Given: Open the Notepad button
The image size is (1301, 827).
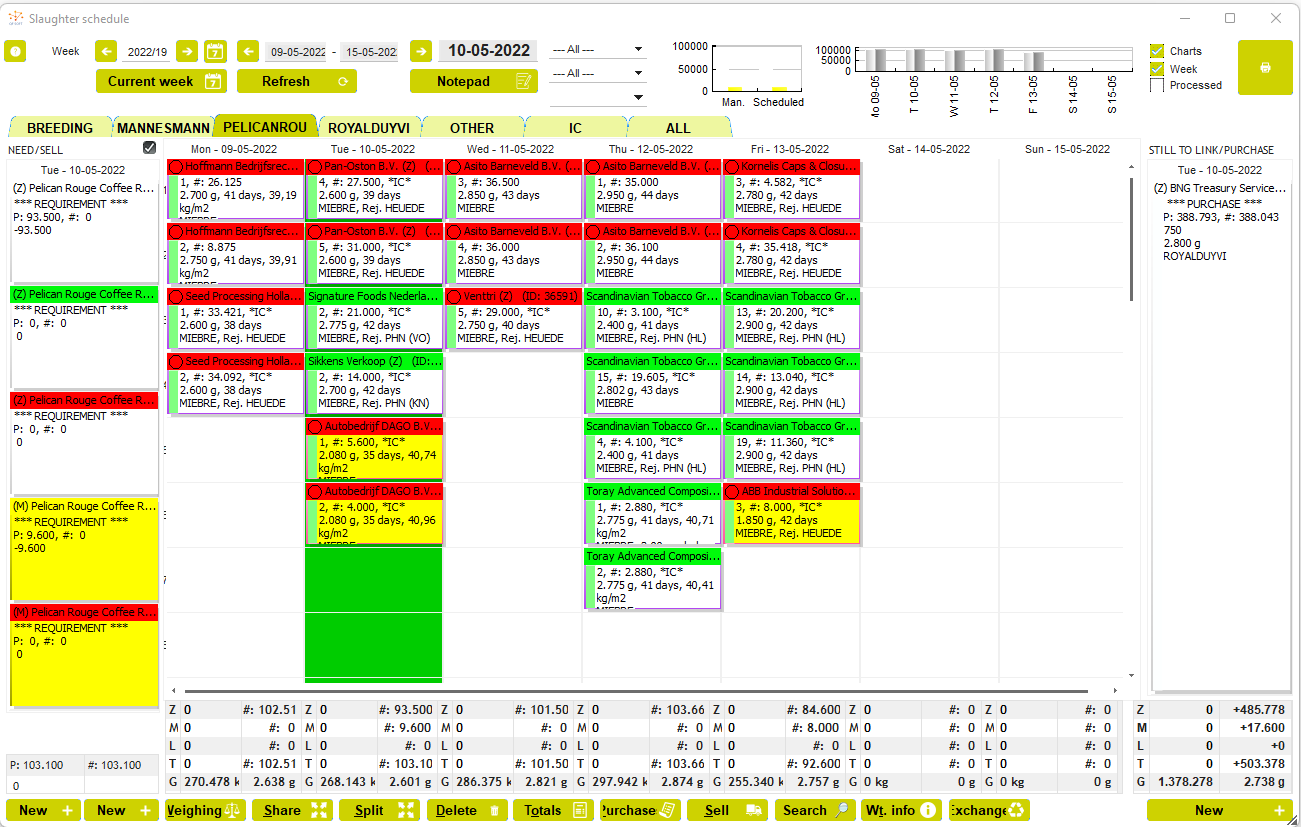Looking at the screenshot, I should 474,81.
